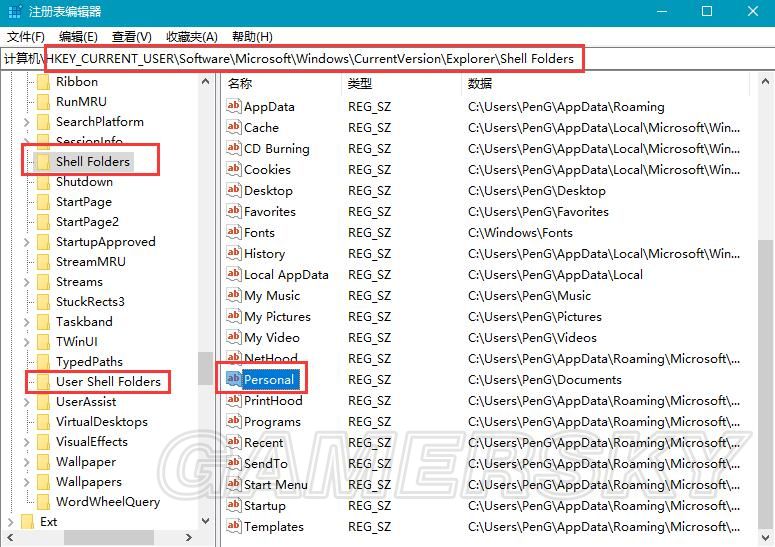Click the Fonts string value icon

[x=233, y=232]
